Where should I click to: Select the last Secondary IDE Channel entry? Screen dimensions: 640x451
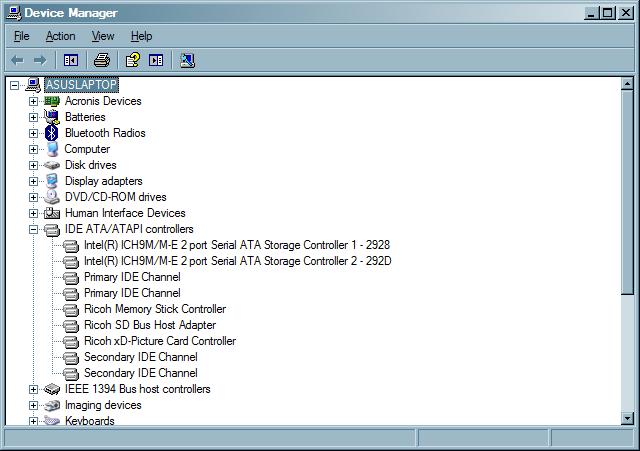click(x=141, y=373)
